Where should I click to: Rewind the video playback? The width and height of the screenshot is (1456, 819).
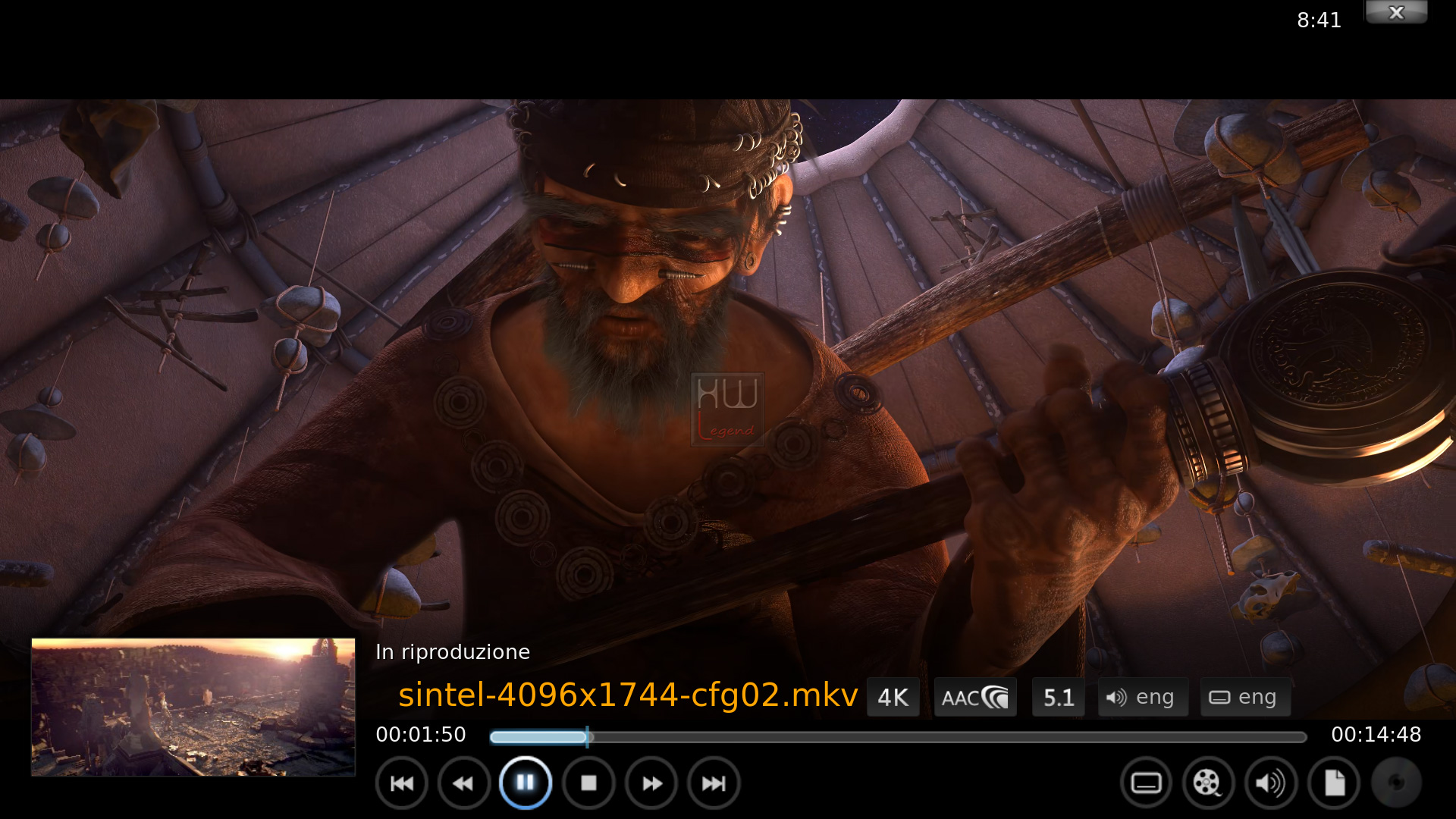click(x=464, y=783)
